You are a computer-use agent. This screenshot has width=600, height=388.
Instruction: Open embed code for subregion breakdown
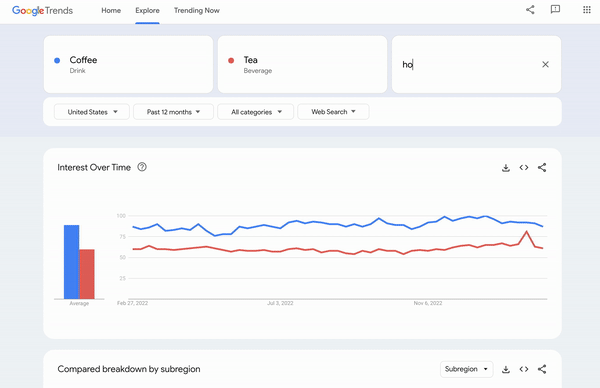pos(524,369)
